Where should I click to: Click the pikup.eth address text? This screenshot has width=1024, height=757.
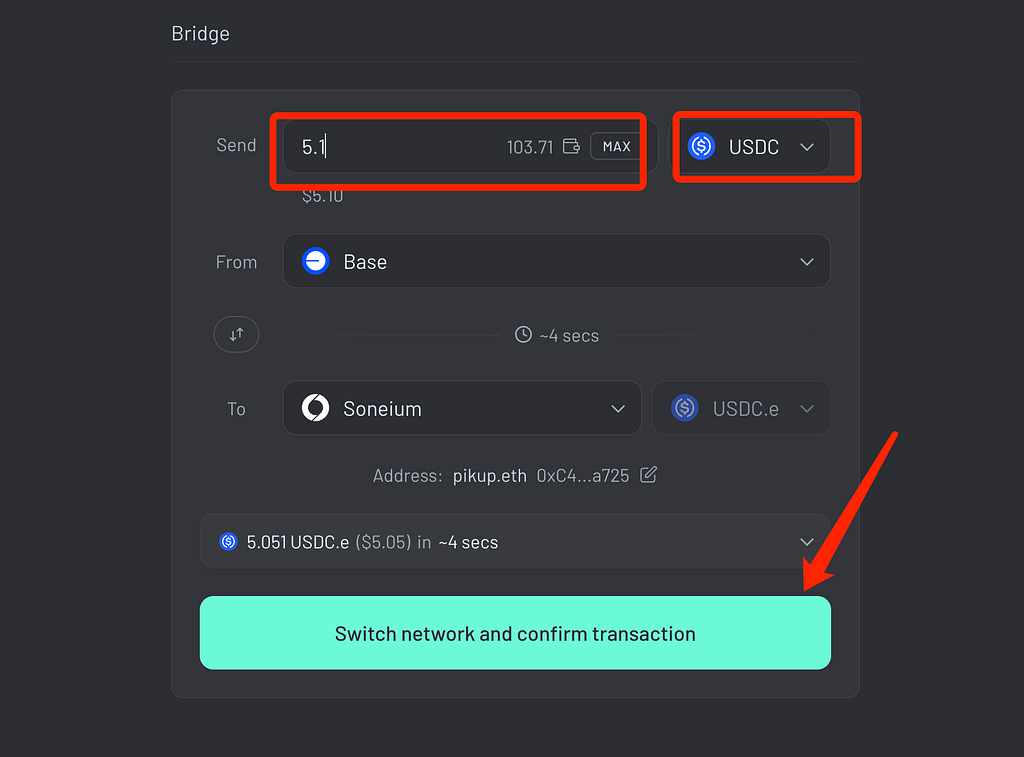pos(490,475)
